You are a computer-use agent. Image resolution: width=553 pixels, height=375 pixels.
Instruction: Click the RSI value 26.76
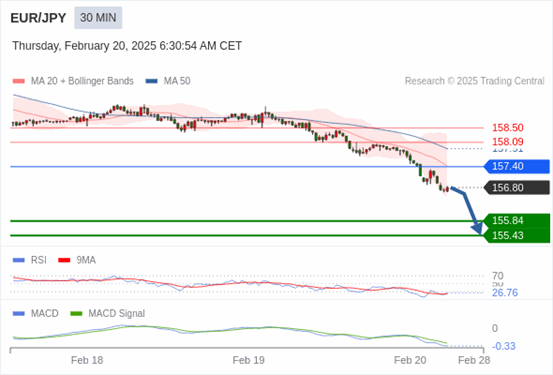coord(505,293)
